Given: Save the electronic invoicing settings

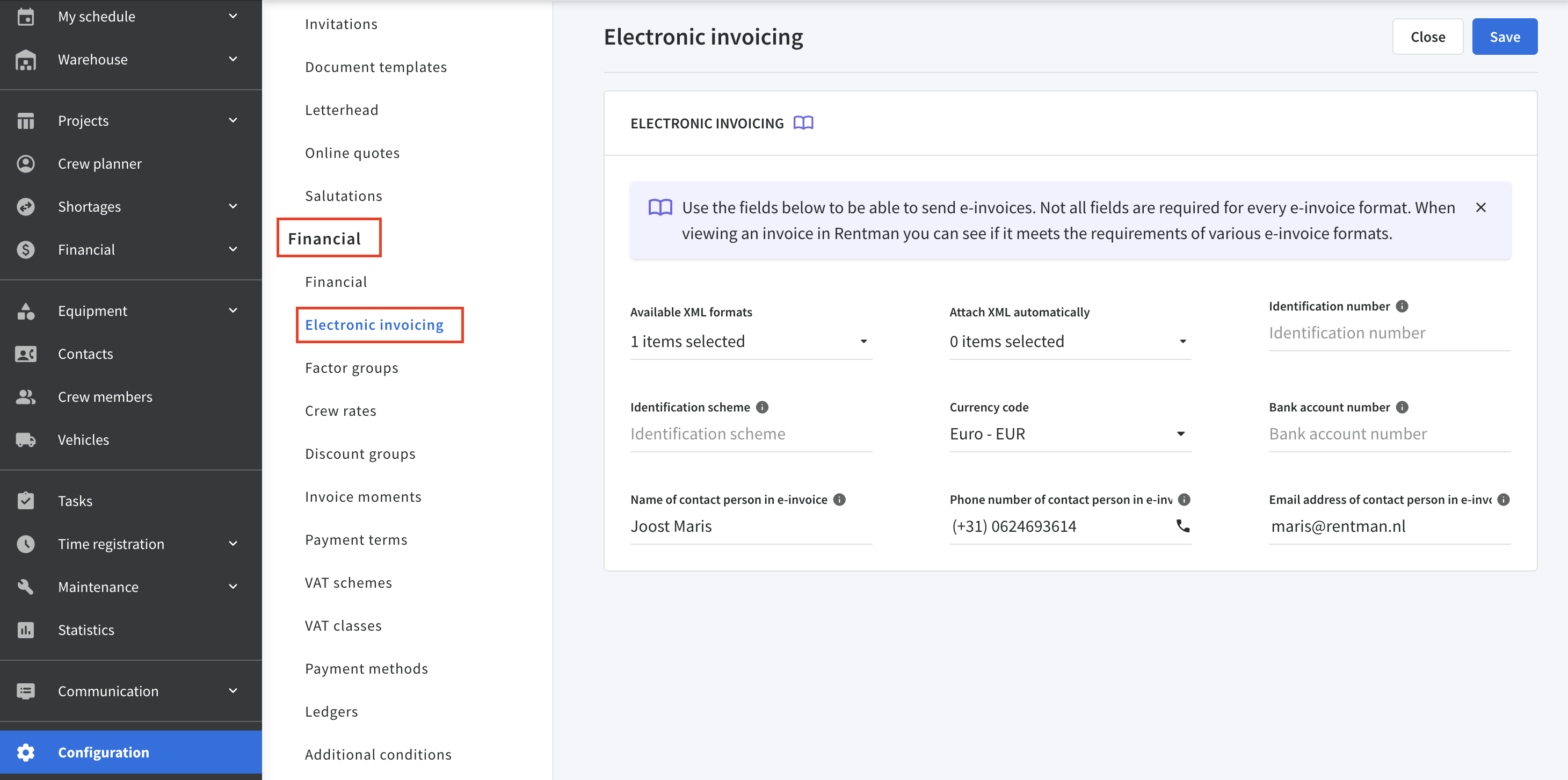Looking at the screenshot, I should pyautogui.click(x=1505, y=37).
